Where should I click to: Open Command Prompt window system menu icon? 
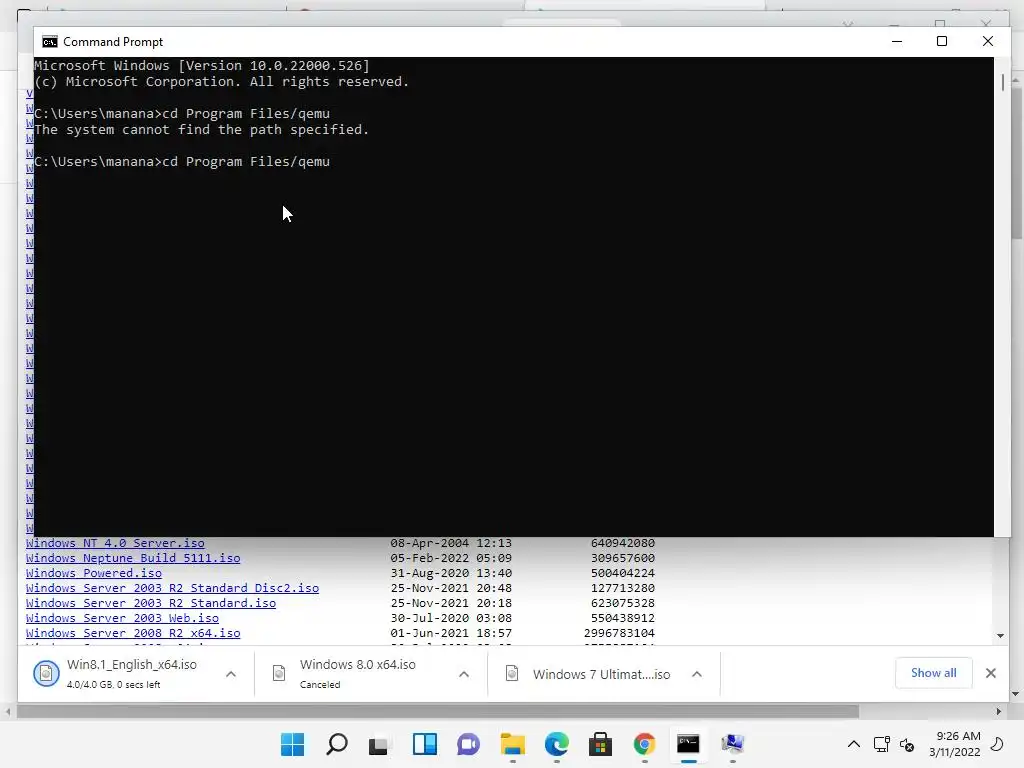50,42
